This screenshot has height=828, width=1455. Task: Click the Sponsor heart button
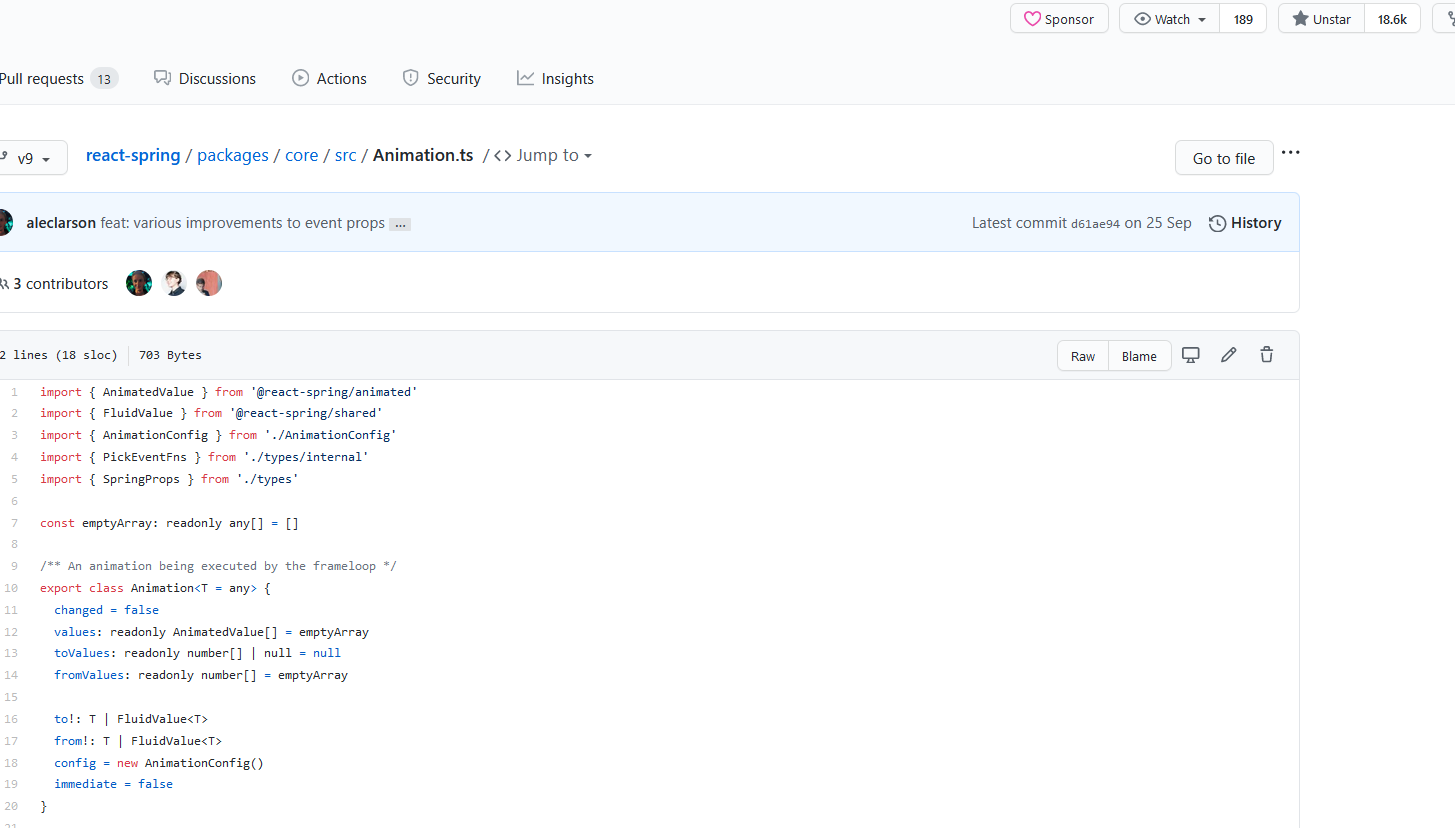(1059, 19)
